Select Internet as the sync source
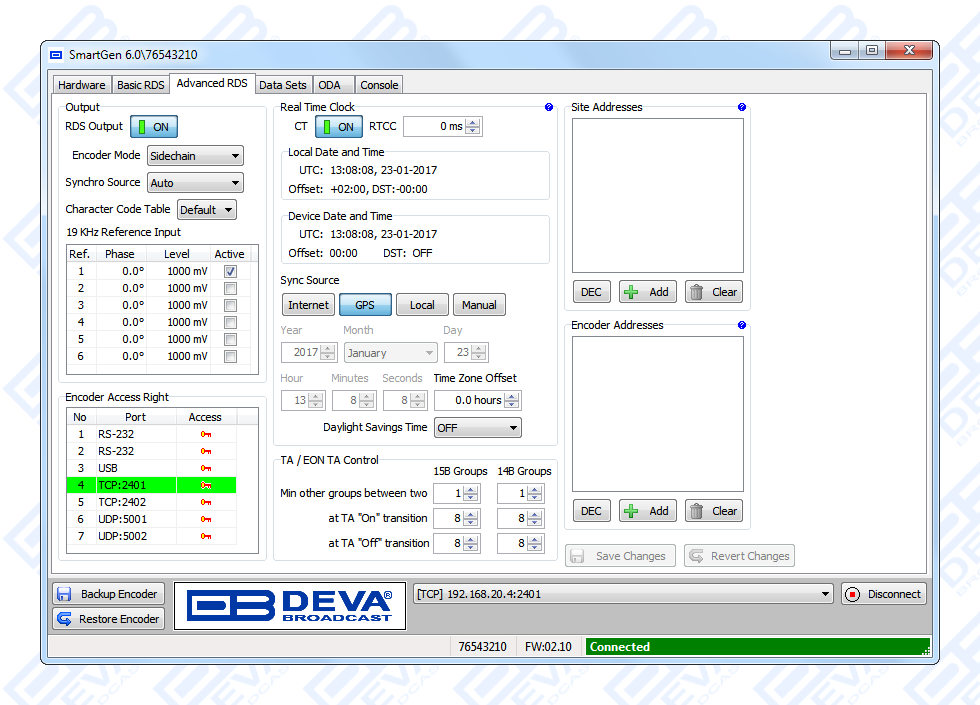Viewport: 980px width, 705px height. point(308,305)
